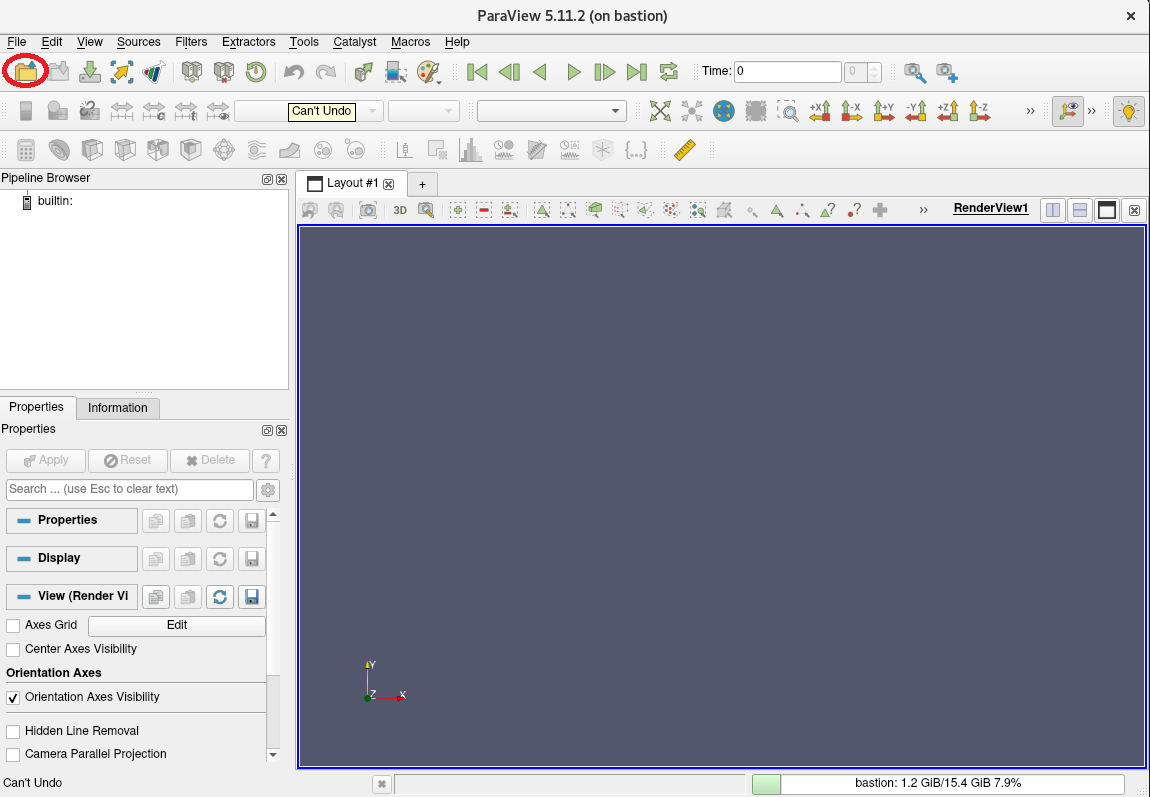Toggle Center Axes Visibility checkbox
Image resolution: width=1150 pixels, height=797 pixels.
pyautogui.click(x=14, y=649)
